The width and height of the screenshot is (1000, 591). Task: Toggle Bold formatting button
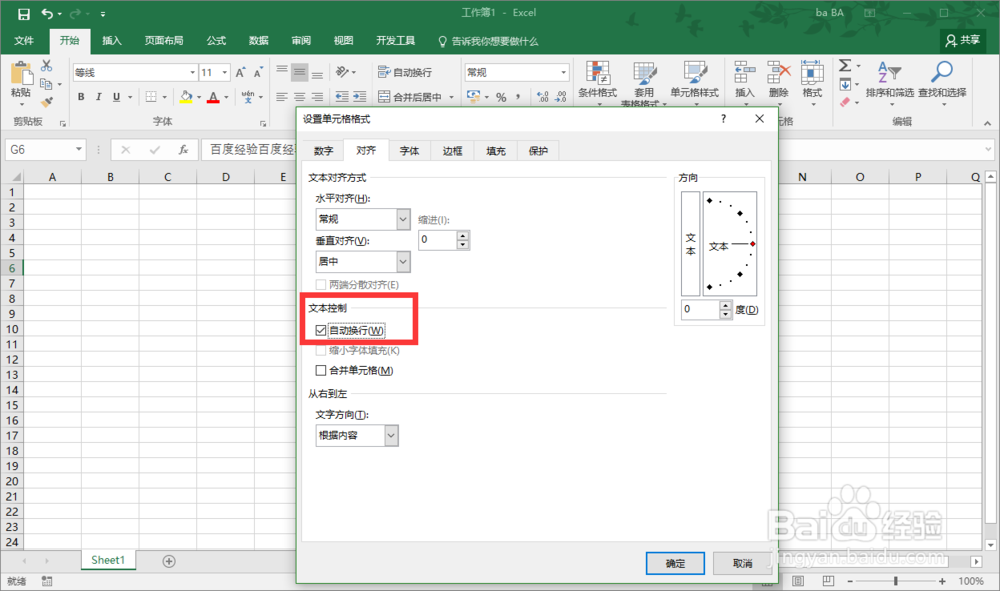[x=81, y=97]
